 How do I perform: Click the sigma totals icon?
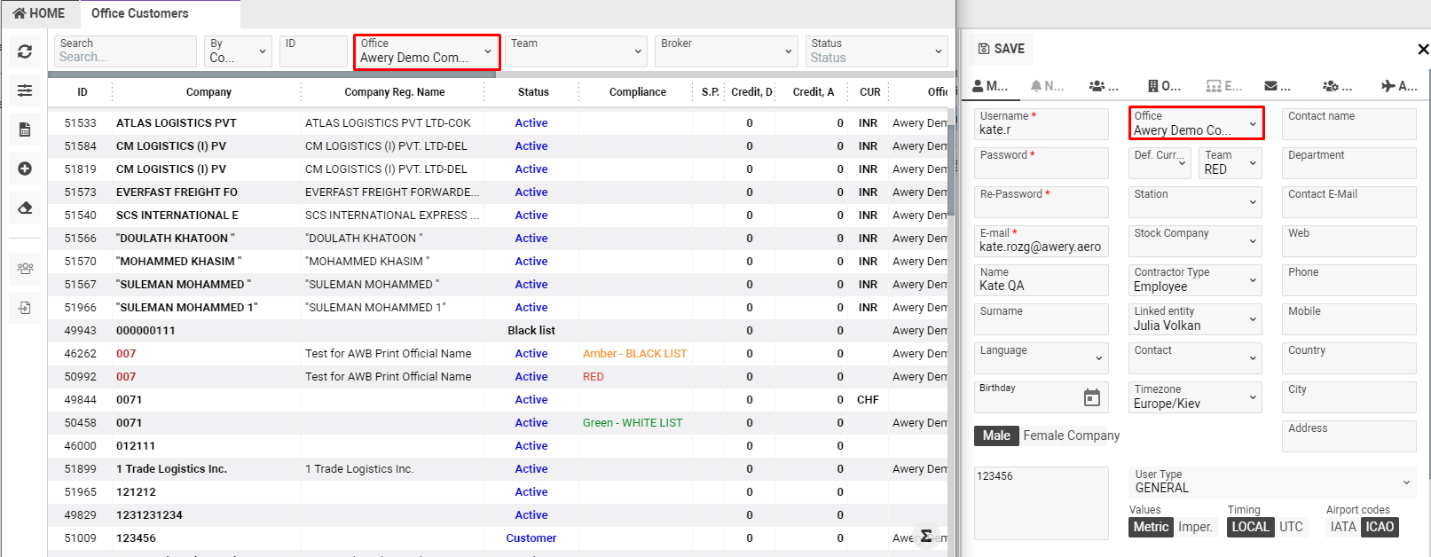click(926, 536)
